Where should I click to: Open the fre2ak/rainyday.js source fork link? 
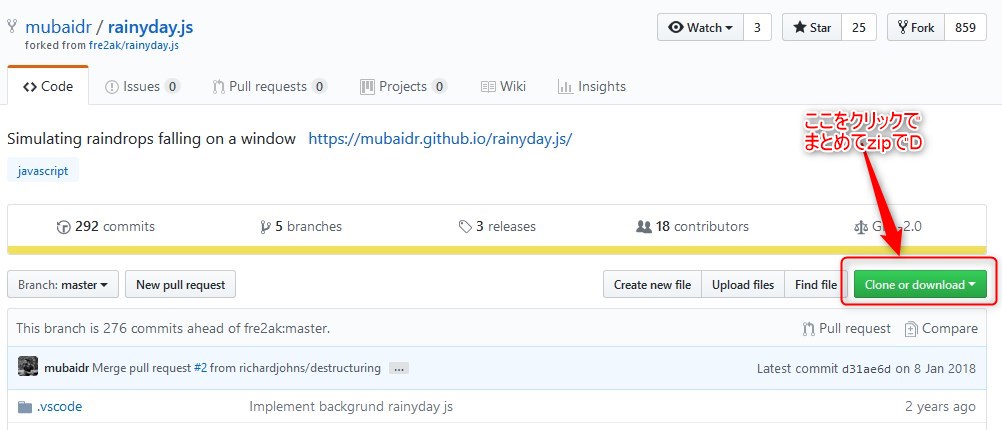coord(134,46)
